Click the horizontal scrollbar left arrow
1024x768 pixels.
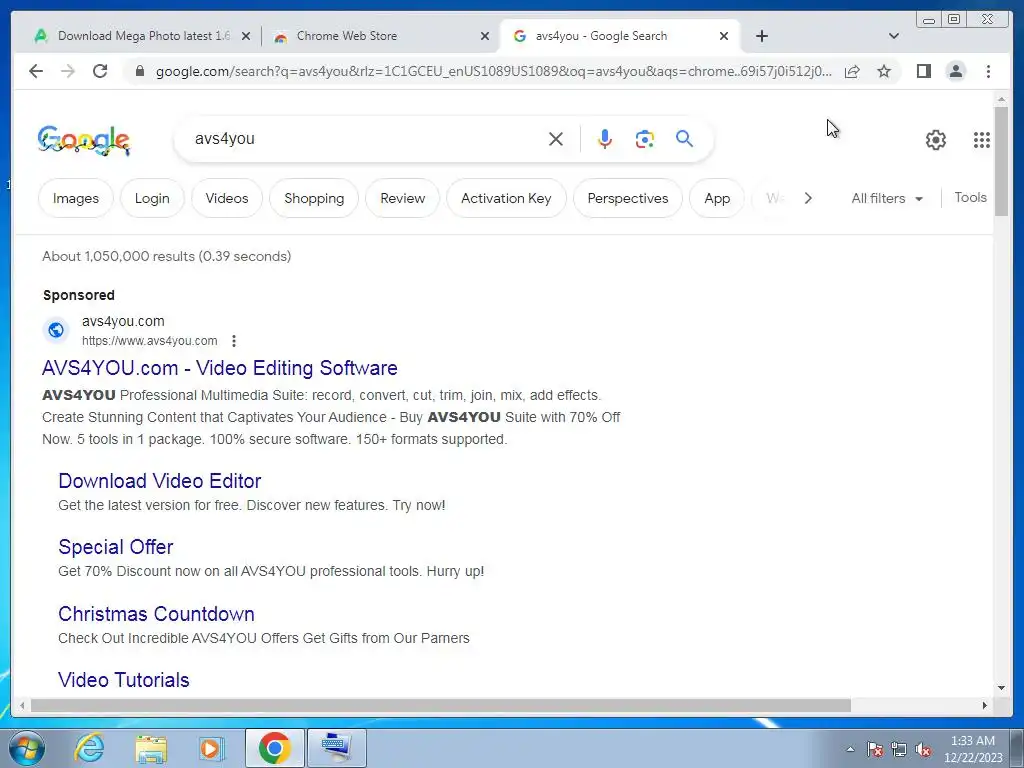[x=22, y=705]
